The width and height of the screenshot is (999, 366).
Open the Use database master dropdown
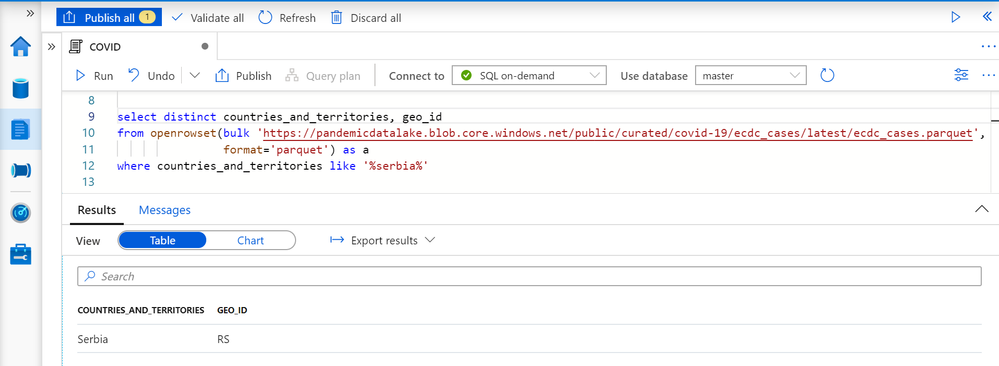[x=751, y=75]
